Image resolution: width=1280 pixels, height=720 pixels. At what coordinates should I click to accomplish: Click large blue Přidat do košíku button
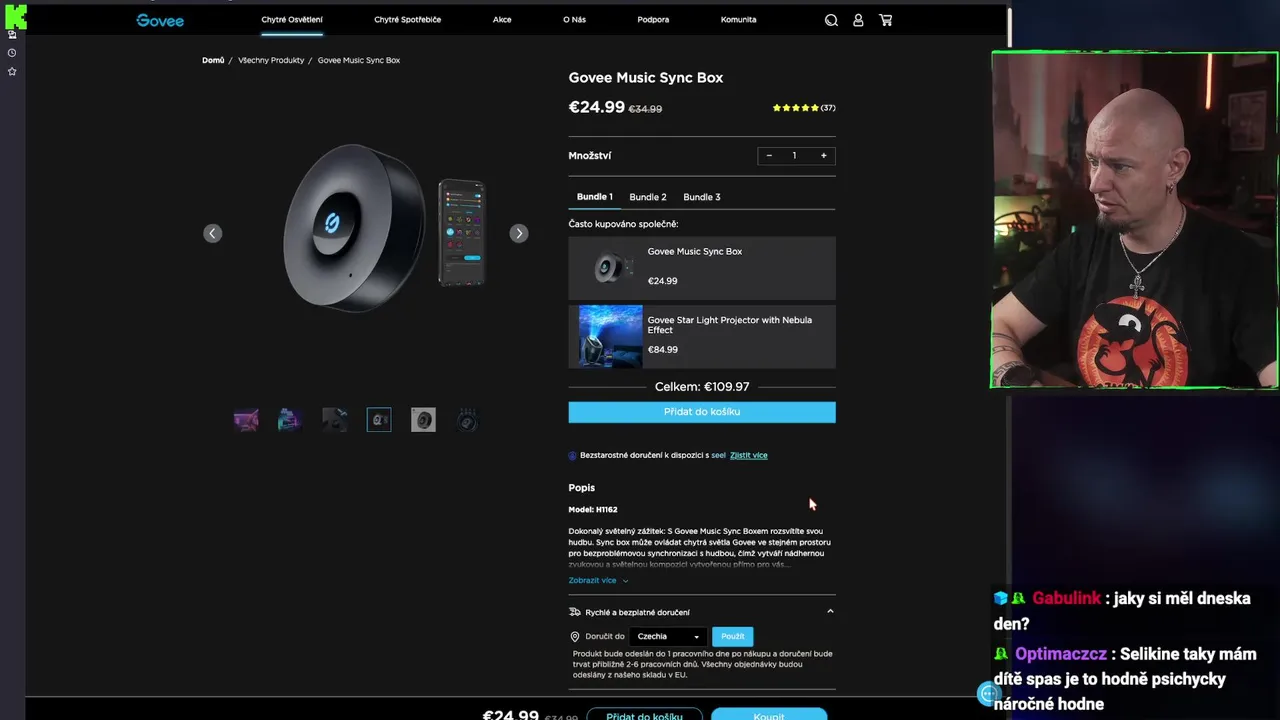pyautogui.click(x=702, y=412)
